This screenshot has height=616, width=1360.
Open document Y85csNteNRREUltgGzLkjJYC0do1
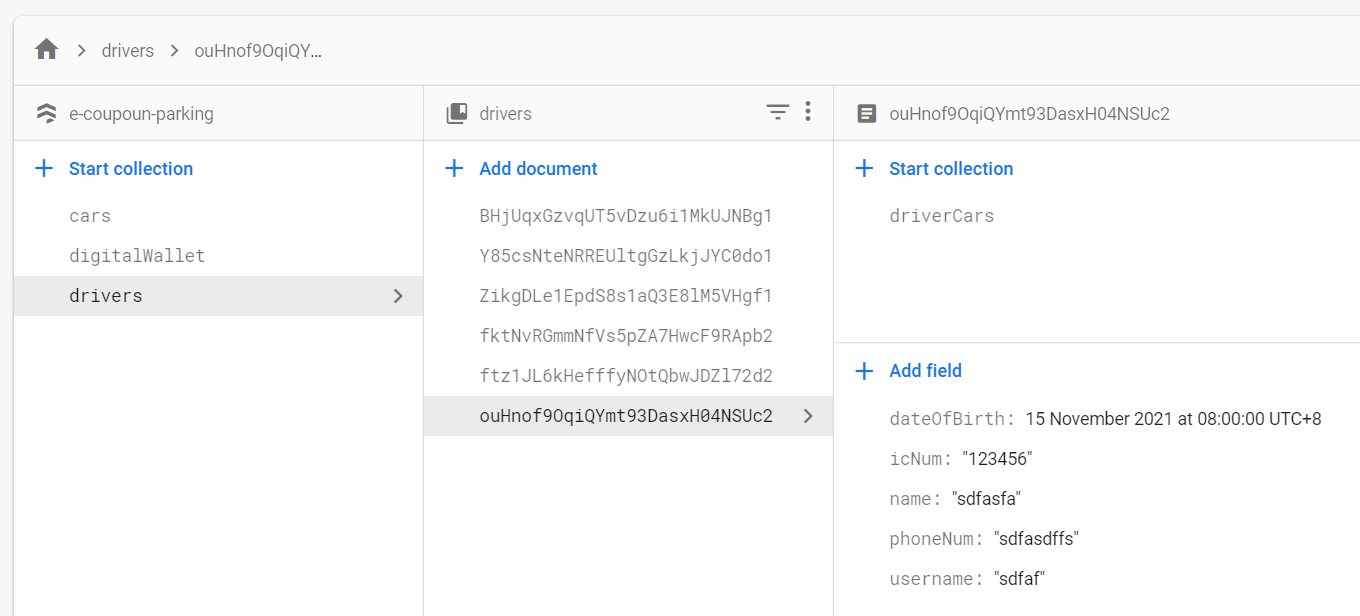[x=628, y=256]
